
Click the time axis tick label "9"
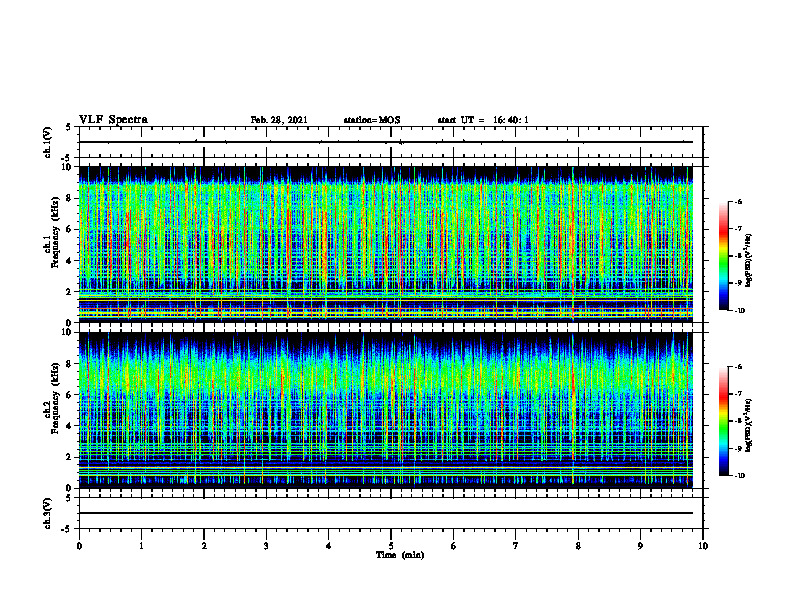[640, 546]
